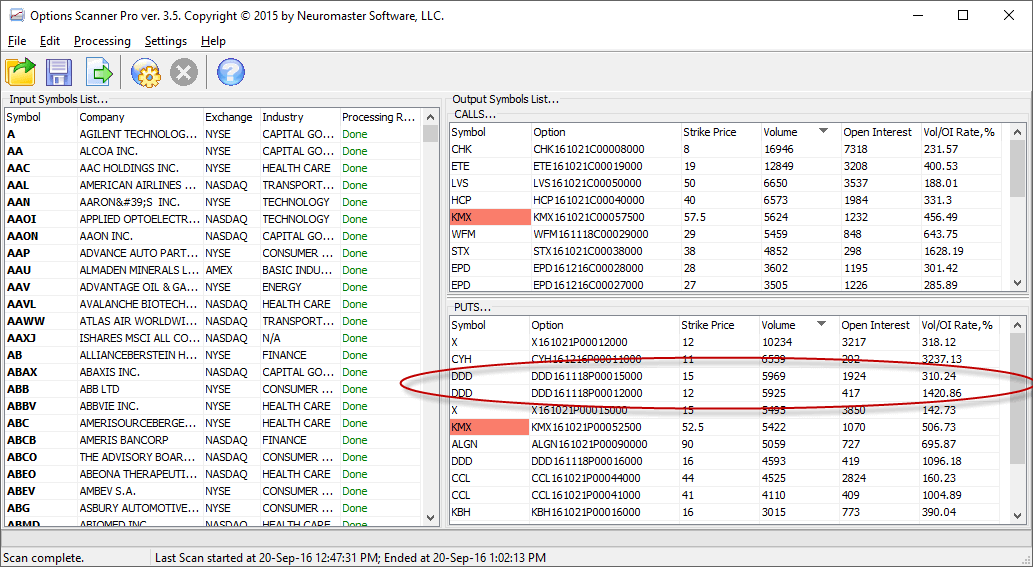
Task: Select ETE161021C00019000 option
Action: click(588, 167)
